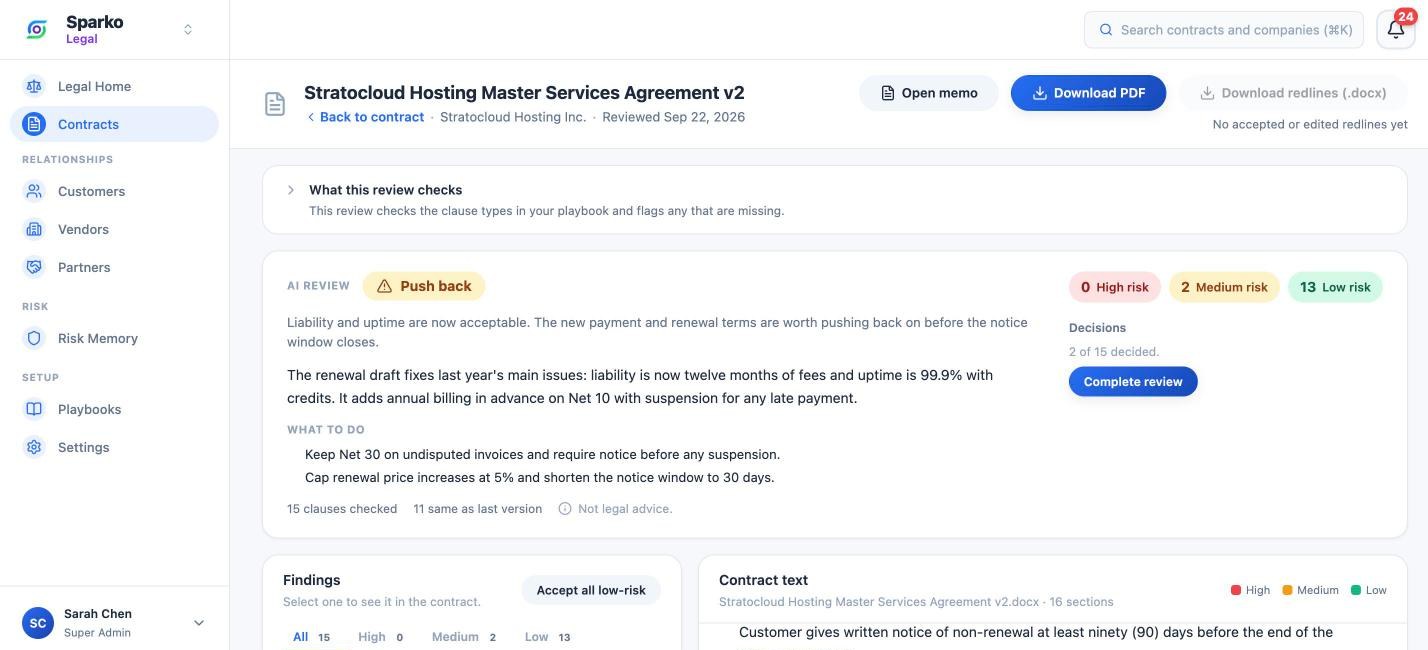This screenshot has width=1428, height=650.
Task: Click the SC user avatar
Action: [38, 623]
